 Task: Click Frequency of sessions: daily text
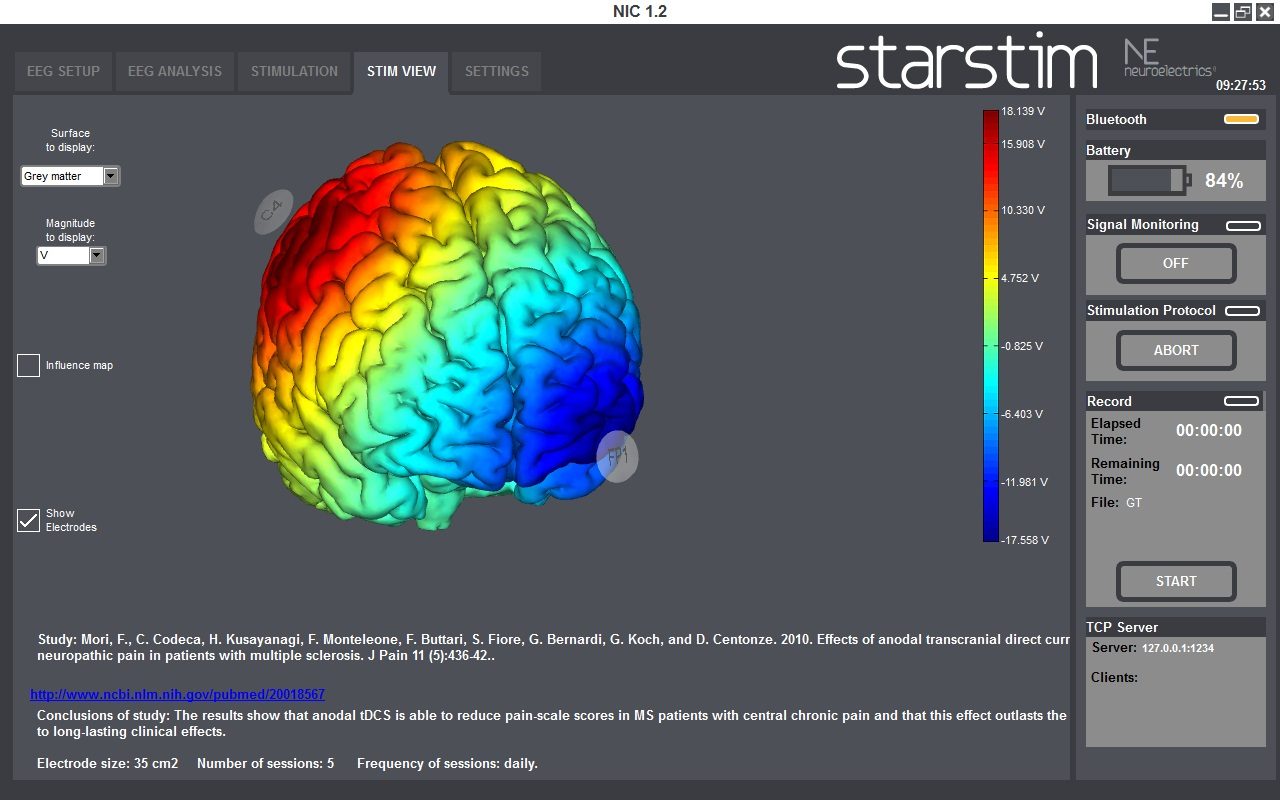pos(447,763)
